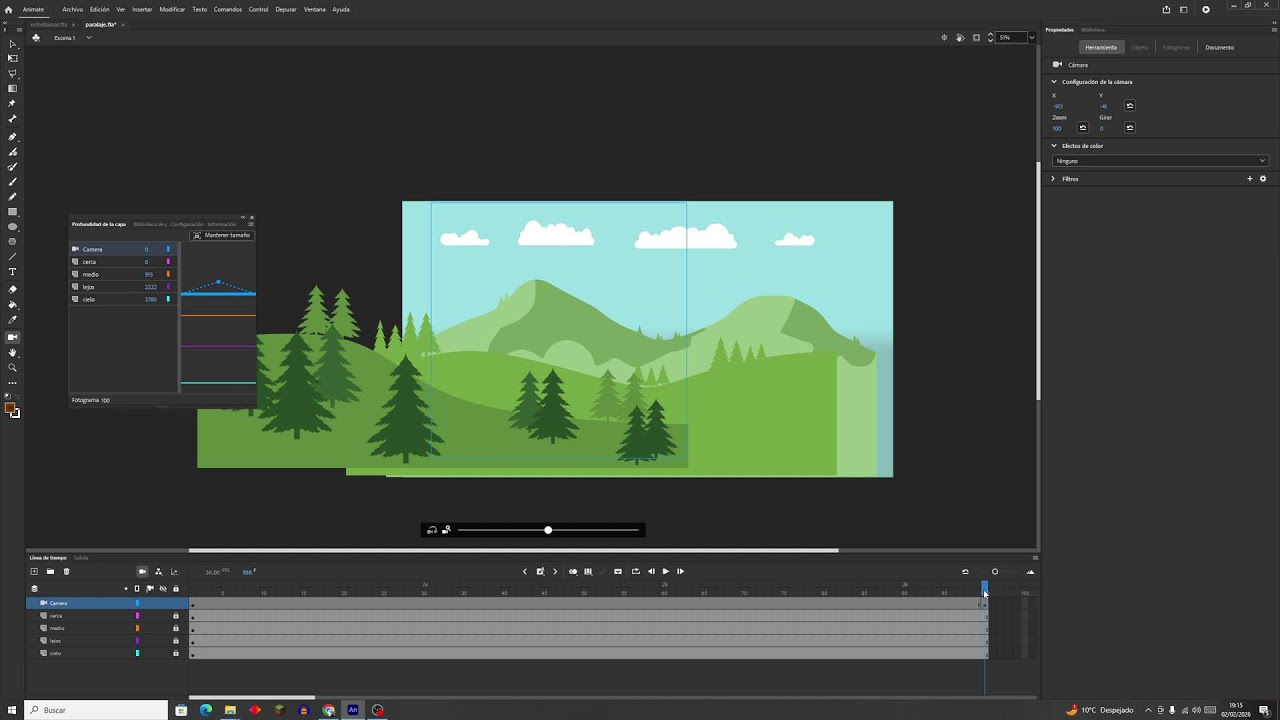Select the Text tool in the toolbar
This screenshot has width=1280, height=720.
tap(12, 272)
